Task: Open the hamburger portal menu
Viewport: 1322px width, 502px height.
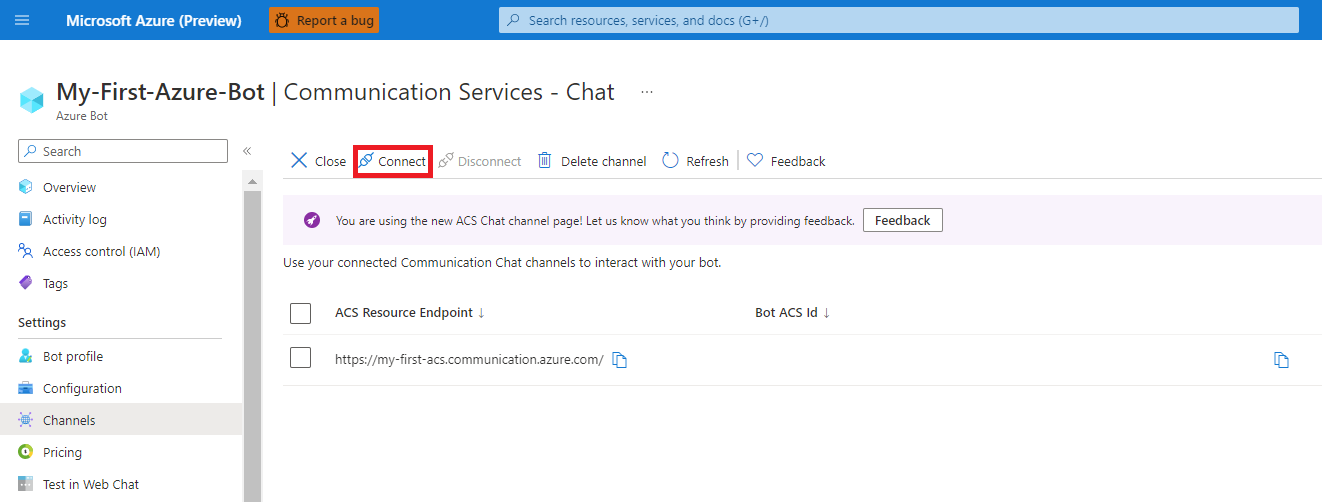Action: tap(22, 20)
